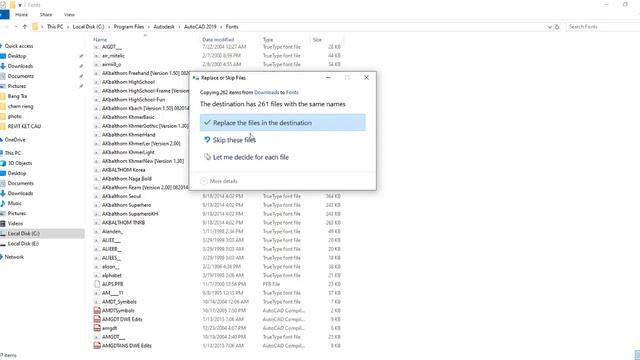The image size is (640, 360).
Task: Select This PC in the navigation pane
Action: pyautogui.click(x=13, y=153)
